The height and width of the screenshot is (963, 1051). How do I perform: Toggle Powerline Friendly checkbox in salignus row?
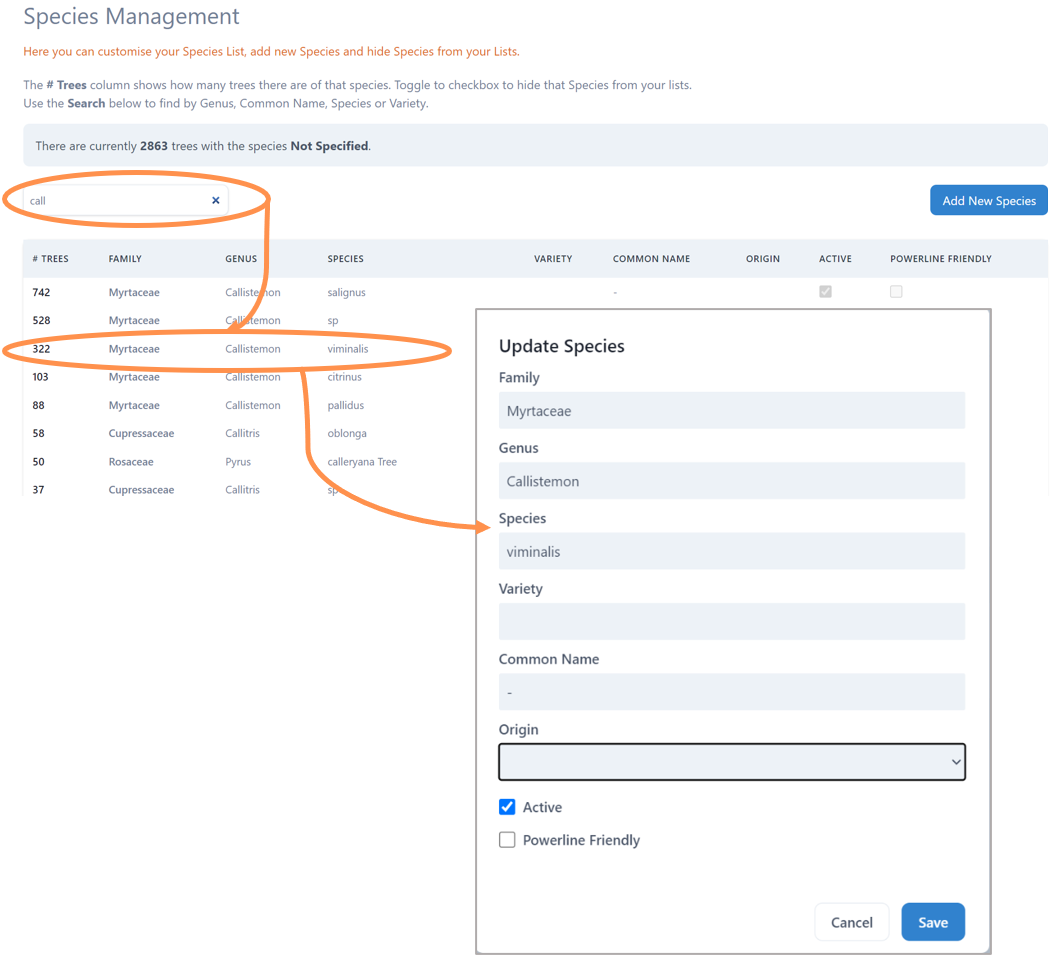pyautogui.click(x=896, y=292)
